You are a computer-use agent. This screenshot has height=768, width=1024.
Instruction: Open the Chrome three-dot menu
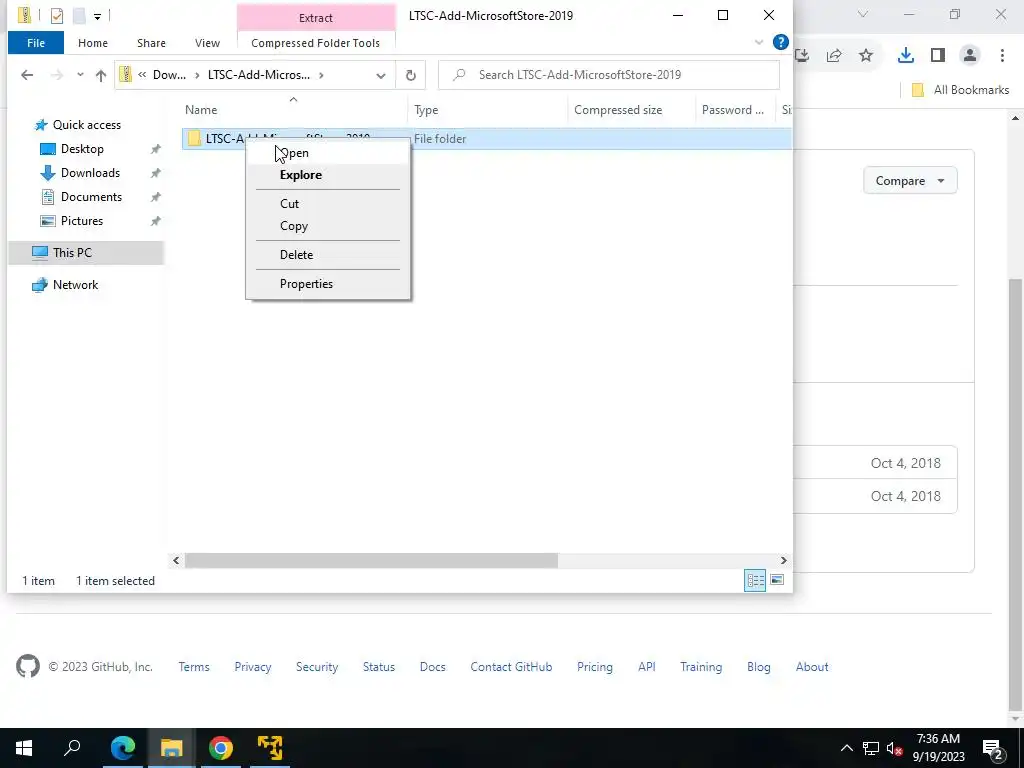(x=1002, y=56)
